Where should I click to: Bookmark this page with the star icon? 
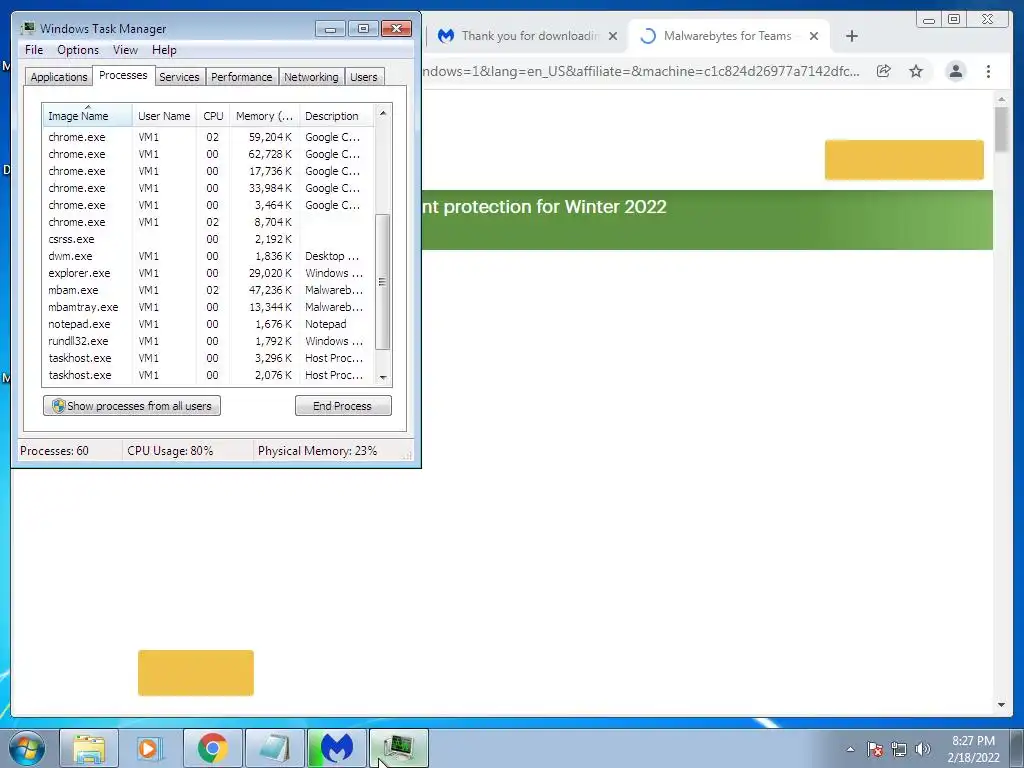pyautogui.click(x=916, y=71)
